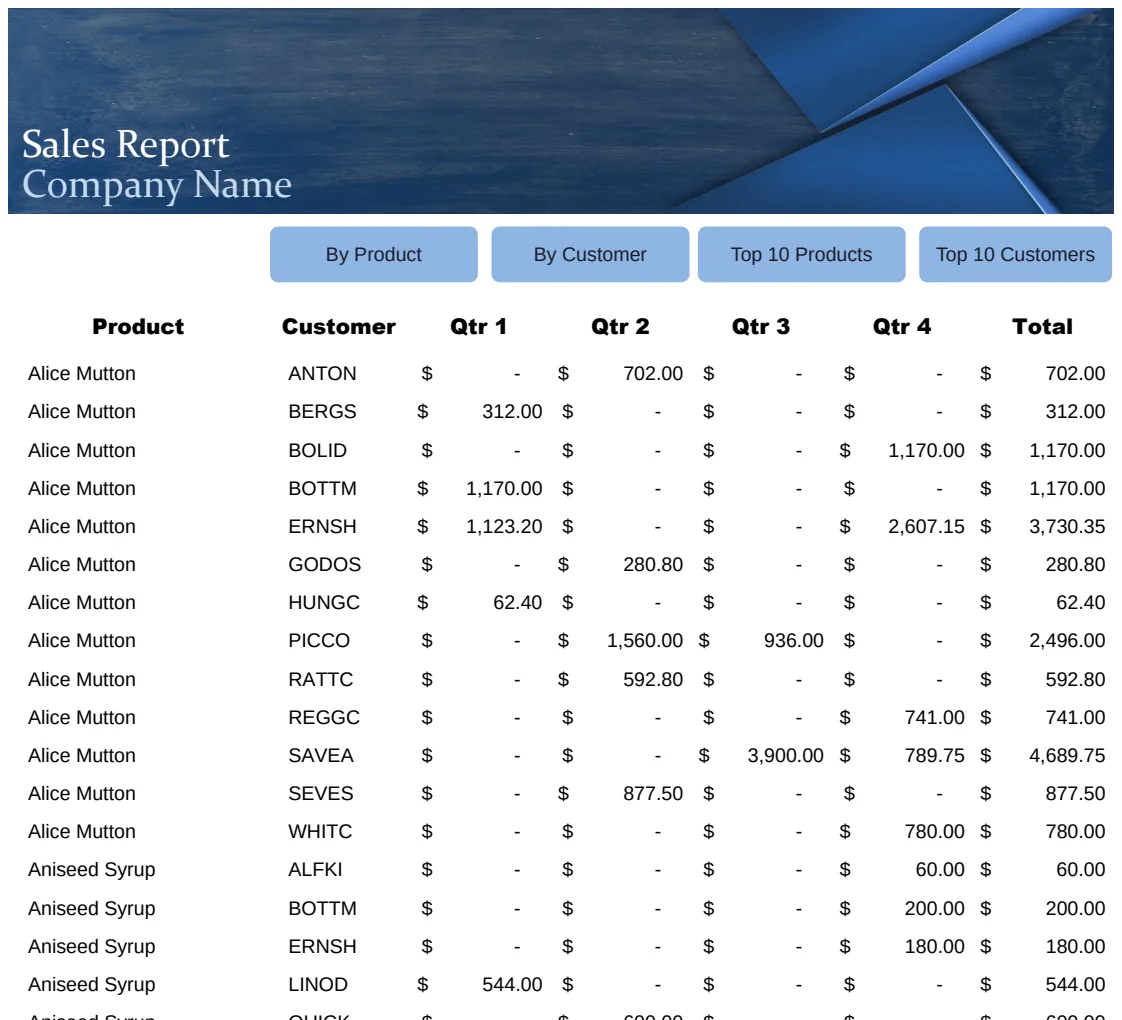The image size is (1122, 1020).
Task: Click Qtr 4 value 200.00 for Aniseed BOTTM
Action: [x=935, y=908]
